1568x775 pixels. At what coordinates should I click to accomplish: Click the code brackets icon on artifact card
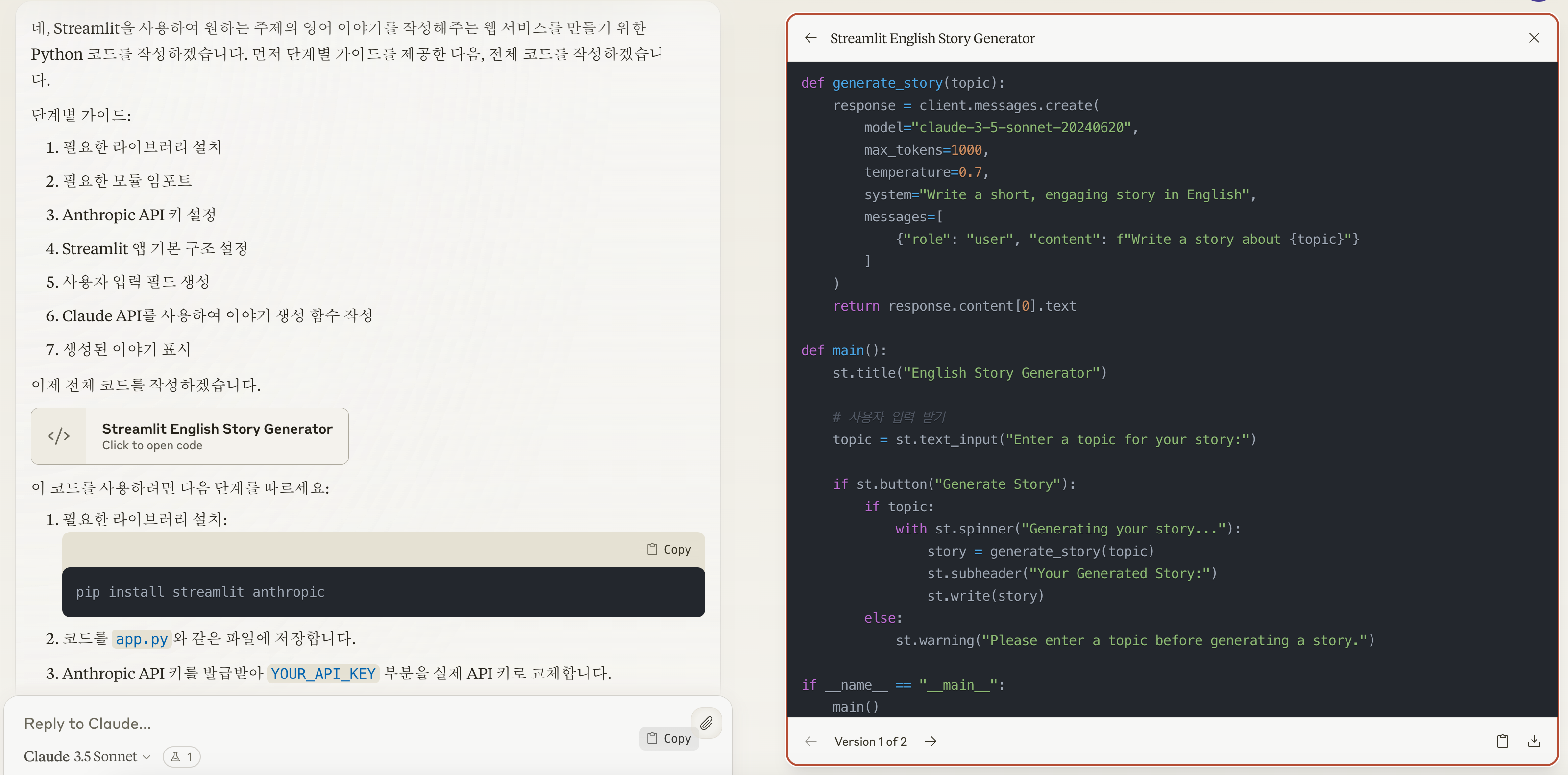tap(58, 436)
